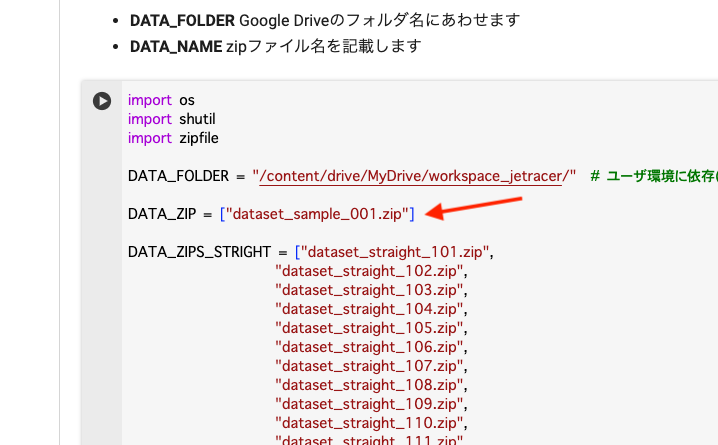Click the "import shutil" line

point(172,119)
